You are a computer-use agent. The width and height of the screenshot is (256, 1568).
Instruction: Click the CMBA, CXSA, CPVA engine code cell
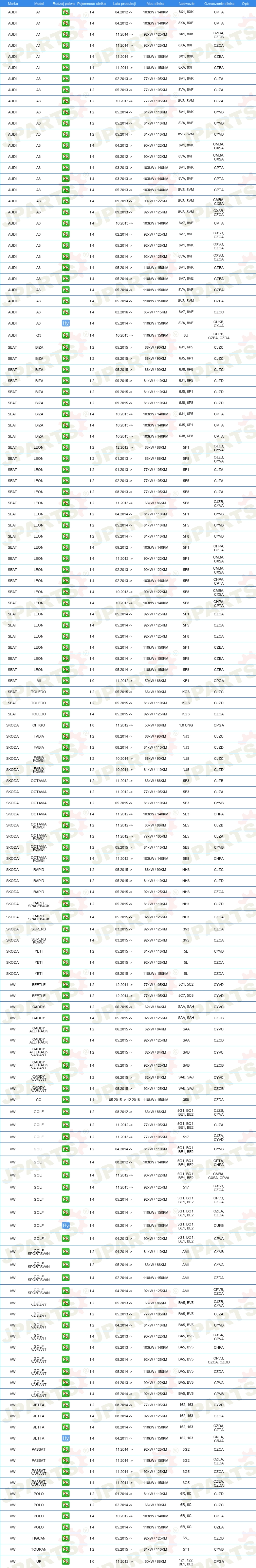219,1176
